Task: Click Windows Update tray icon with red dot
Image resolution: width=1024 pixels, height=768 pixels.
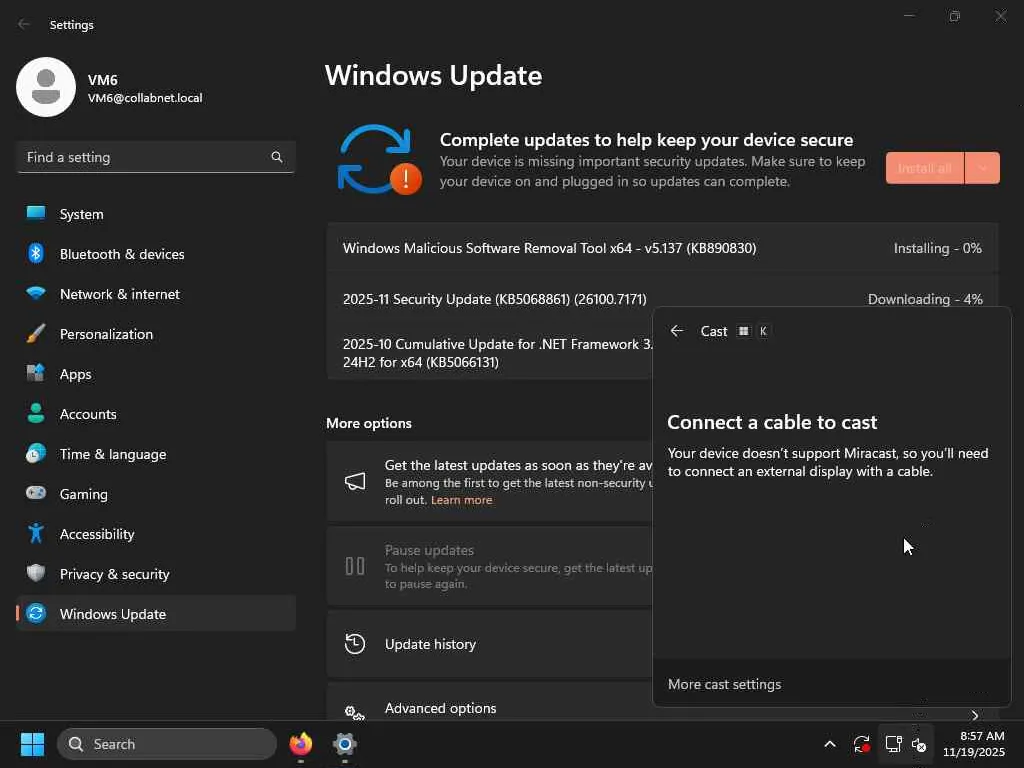Action: (x=861, y=744)
